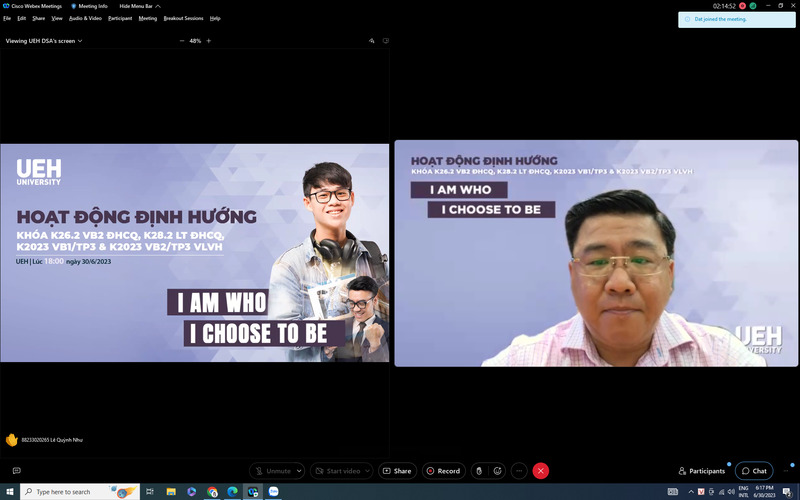This screenshot has width=800, height=500.
Task: Click Start video button
Action: (x=338, y=471)
